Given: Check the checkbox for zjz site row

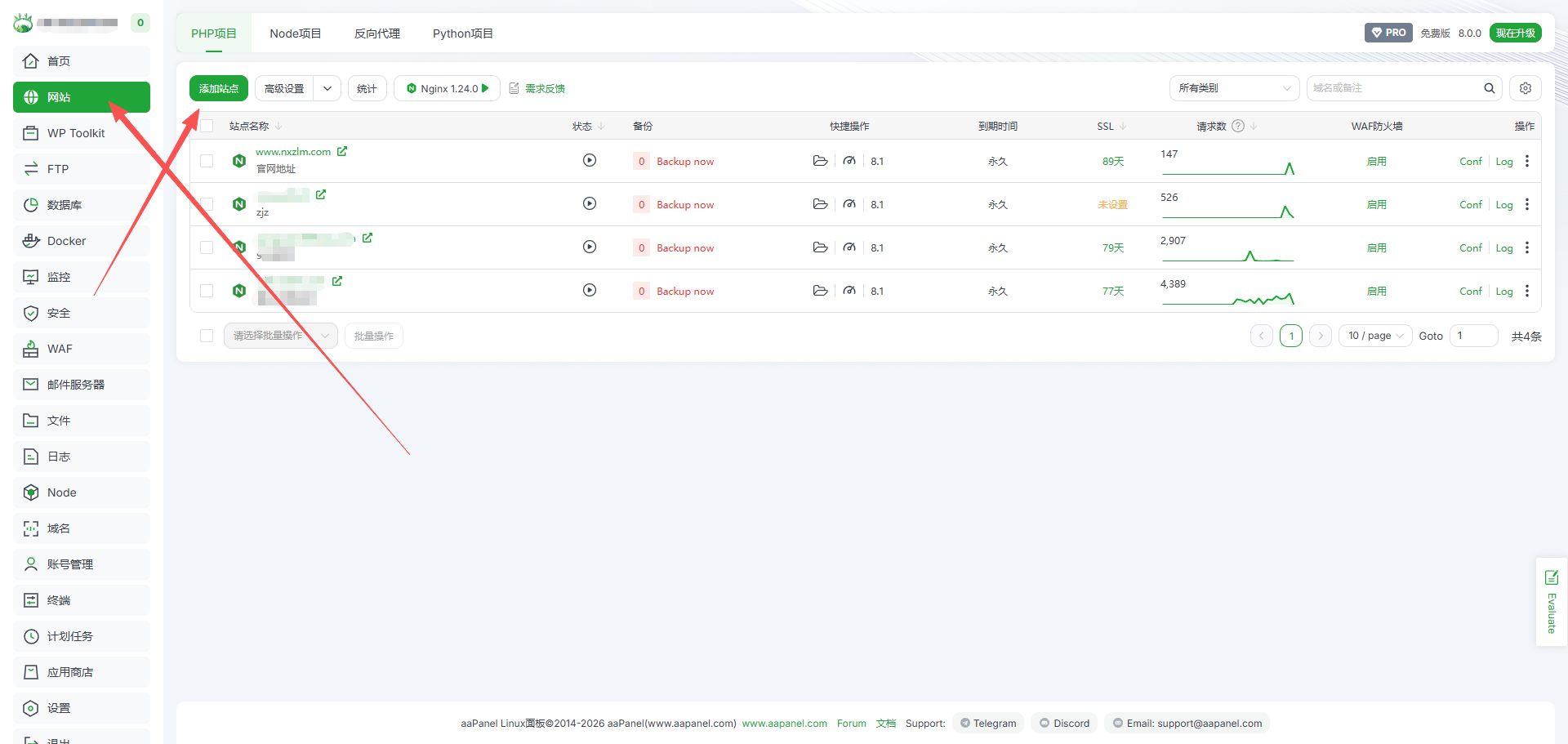Looking at the screenshot, I should pos(207,204).
